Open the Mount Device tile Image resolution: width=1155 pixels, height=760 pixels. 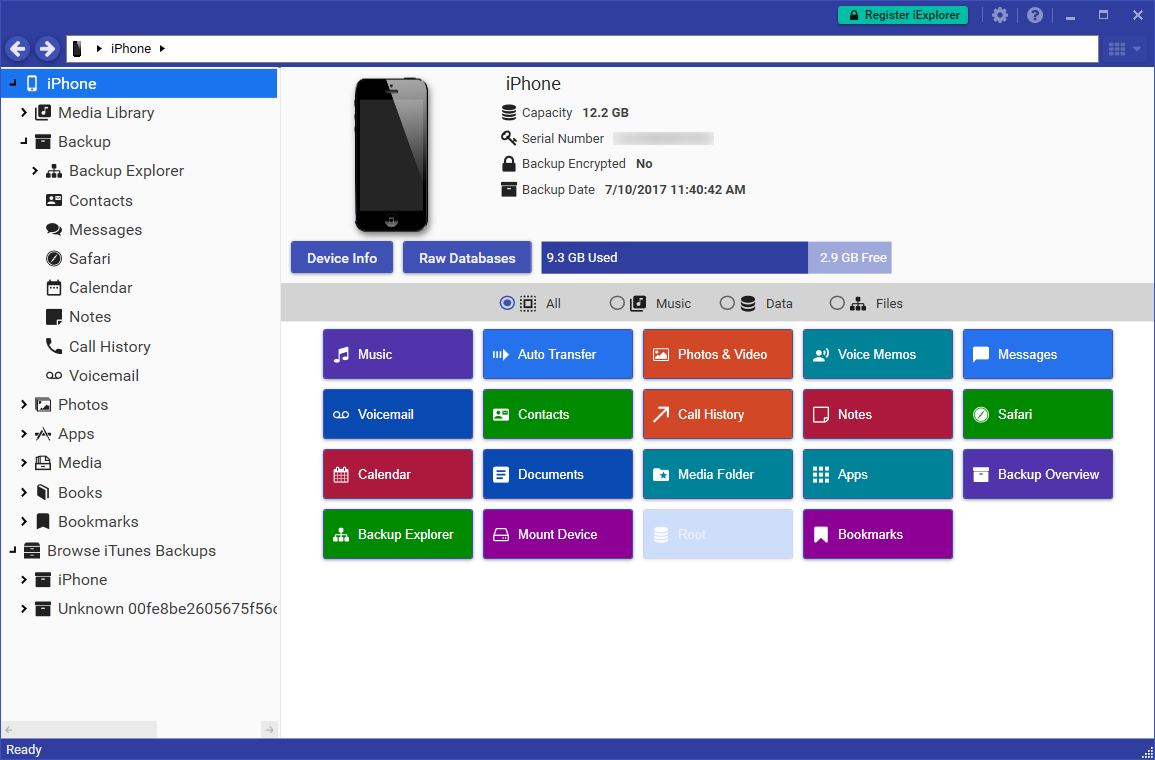pyautogui.click(x=558, y=534)
